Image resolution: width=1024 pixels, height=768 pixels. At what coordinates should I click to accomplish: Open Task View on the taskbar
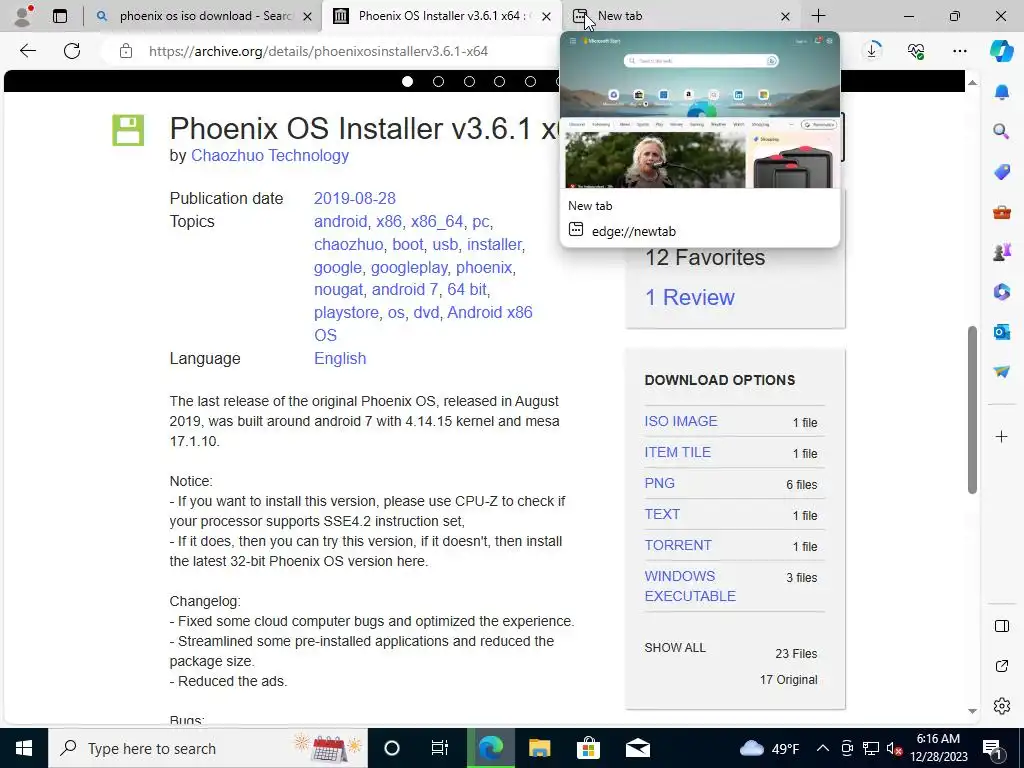point(440,748)
